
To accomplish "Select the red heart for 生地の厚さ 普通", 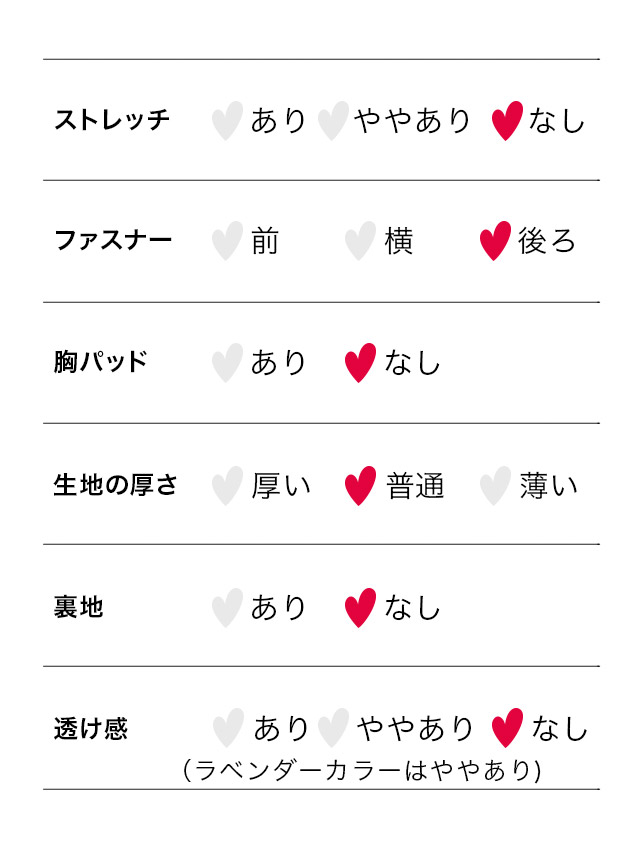I will pyautogui.click(x=360, y=486).
